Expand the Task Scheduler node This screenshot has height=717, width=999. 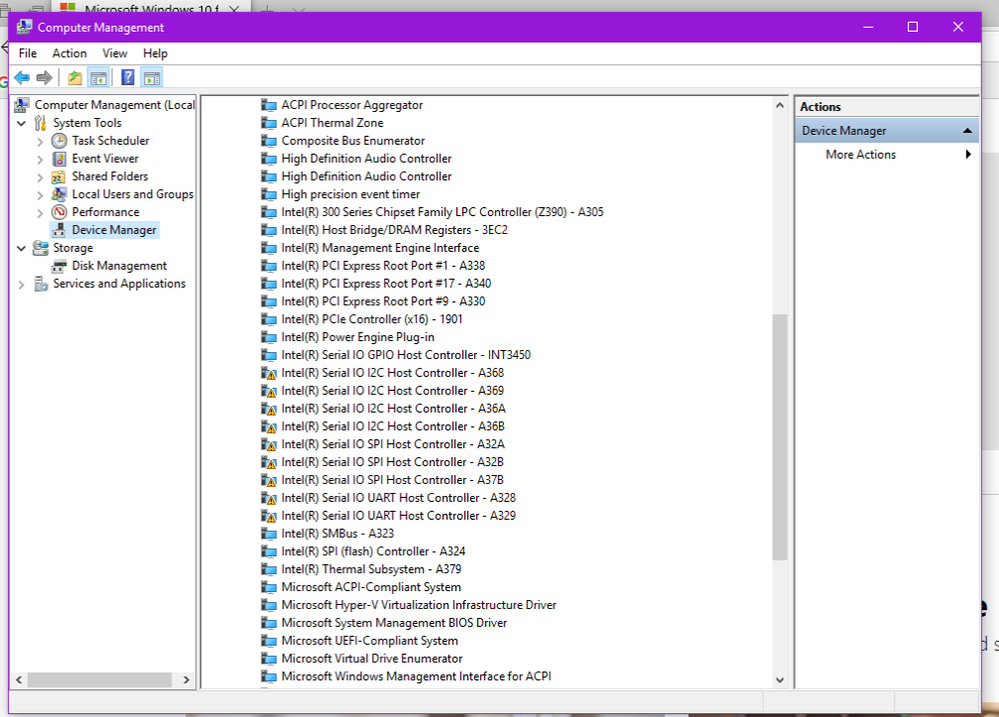[x=40, y=141]
